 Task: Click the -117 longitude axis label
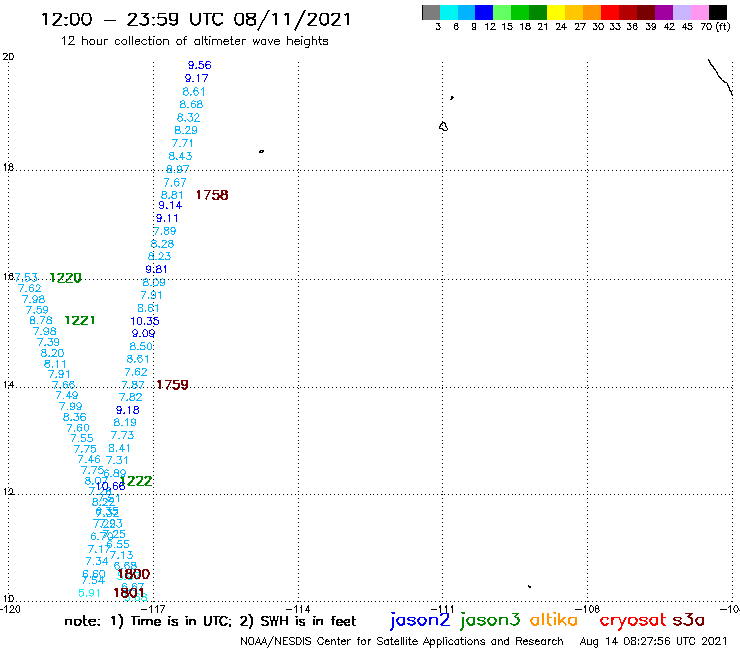pos(153,609)
